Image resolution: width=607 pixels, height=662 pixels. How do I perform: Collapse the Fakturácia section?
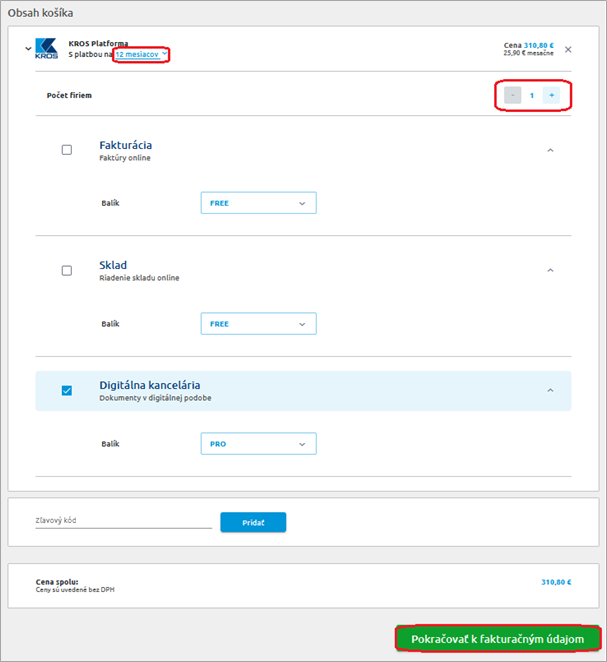(x=550, y=150)
